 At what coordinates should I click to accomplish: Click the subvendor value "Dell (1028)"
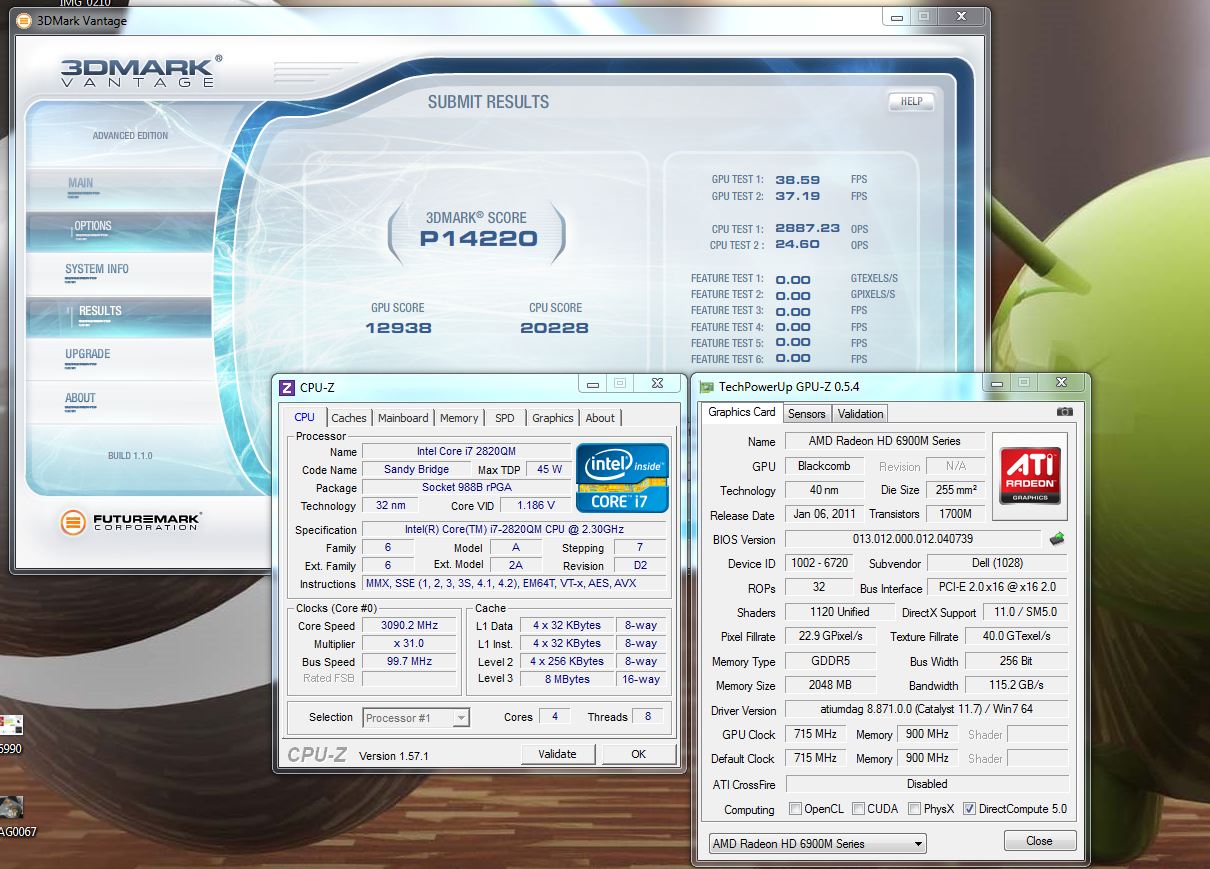point(998,563)
